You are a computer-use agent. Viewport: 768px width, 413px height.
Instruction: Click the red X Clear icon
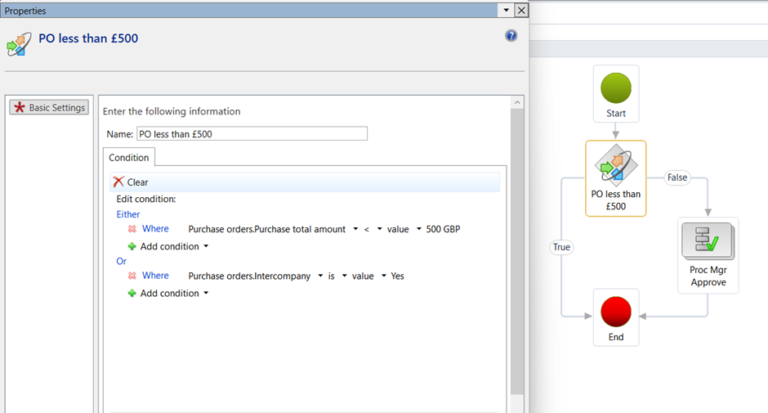click(x=118, y=182)
